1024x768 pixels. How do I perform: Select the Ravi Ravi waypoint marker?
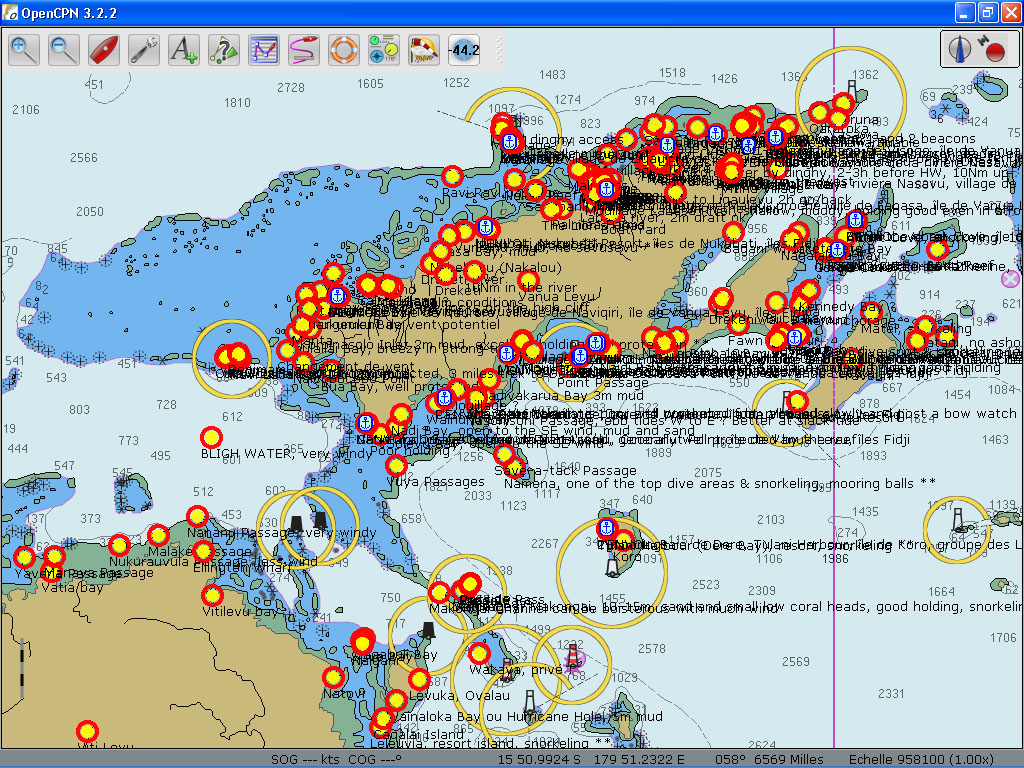452,176
